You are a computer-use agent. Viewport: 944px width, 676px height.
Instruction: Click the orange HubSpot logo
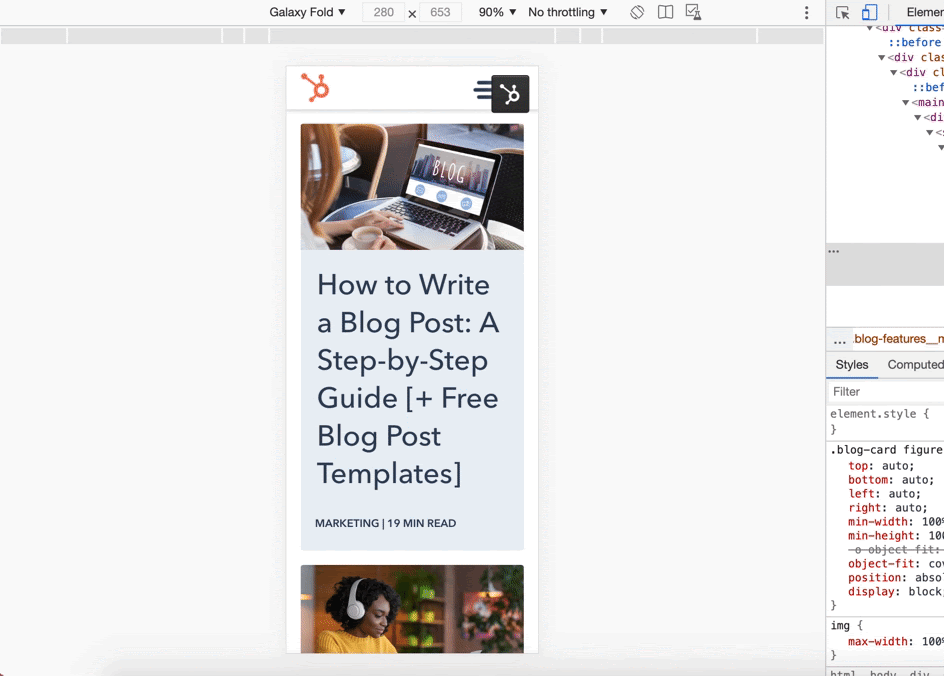coord(315,88)
